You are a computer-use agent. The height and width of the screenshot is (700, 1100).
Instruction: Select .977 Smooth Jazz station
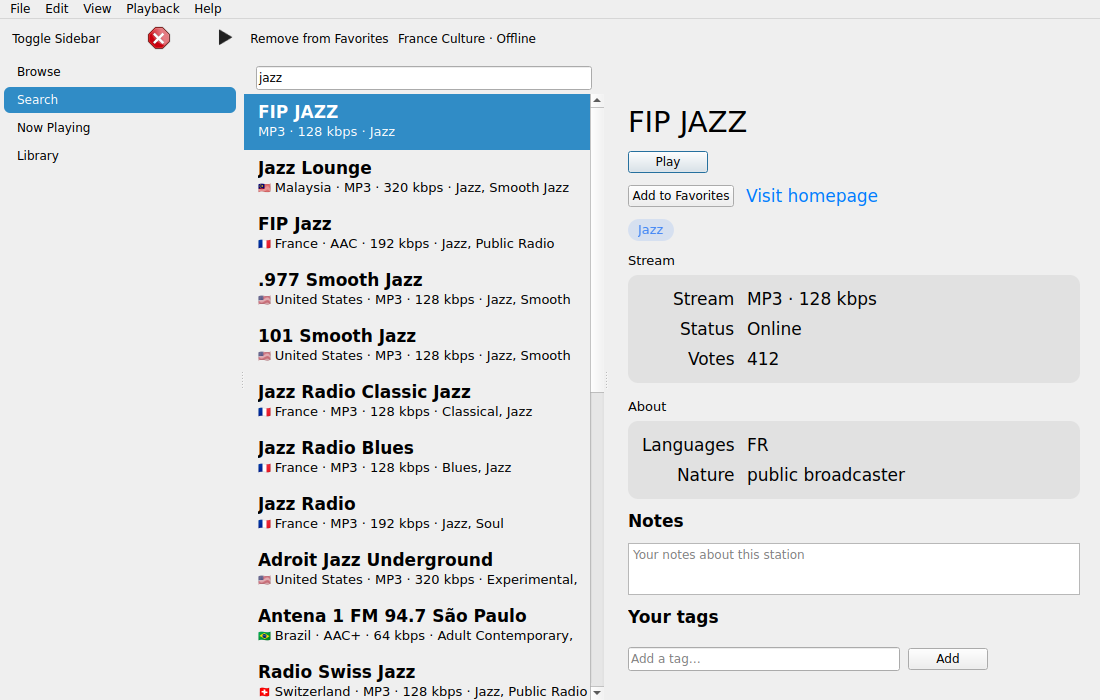[417, 290]
